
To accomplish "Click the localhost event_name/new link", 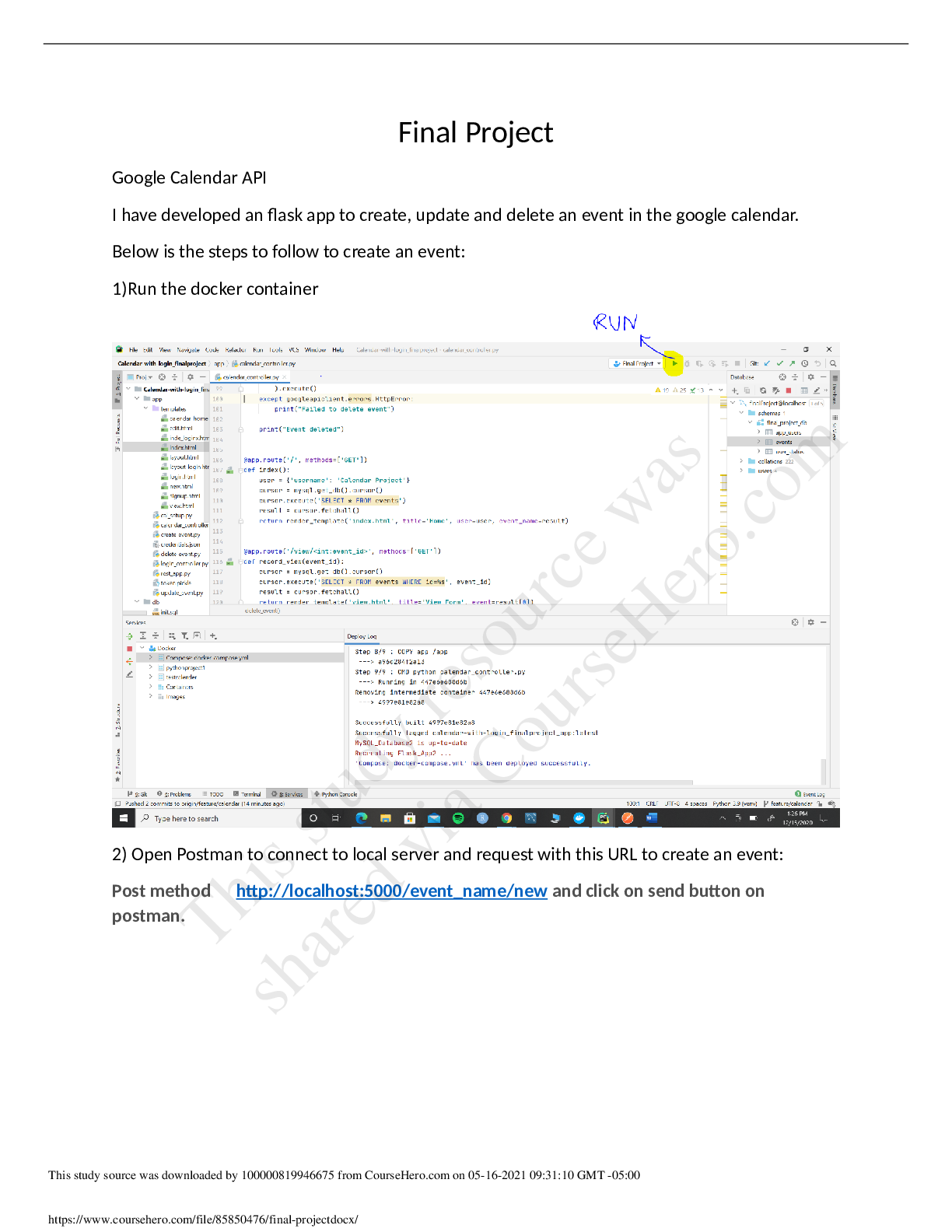I will coord(391,891).
